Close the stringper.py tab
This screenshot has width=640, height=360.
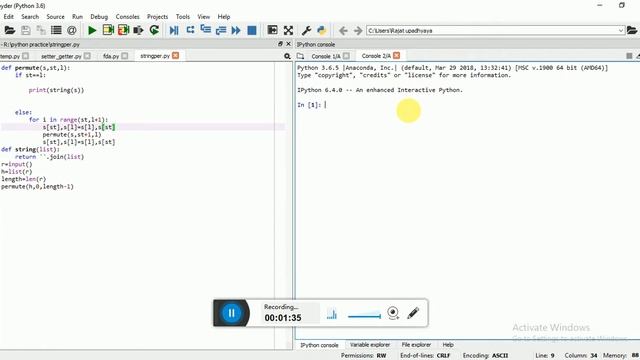(176, 56)
